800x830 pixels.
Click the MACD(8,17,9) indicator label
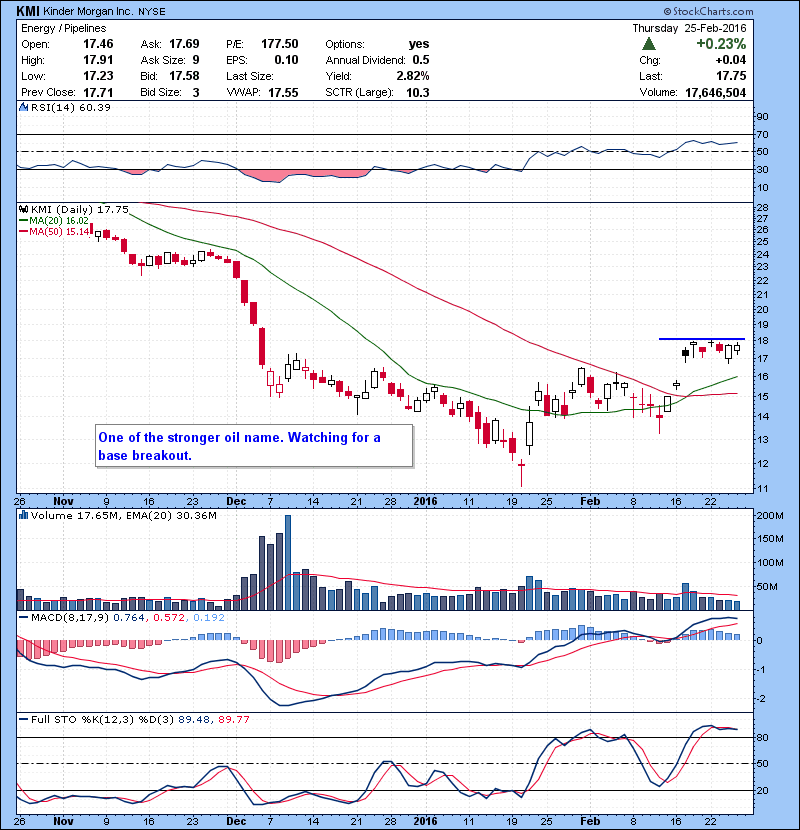(x=70, y=617)
